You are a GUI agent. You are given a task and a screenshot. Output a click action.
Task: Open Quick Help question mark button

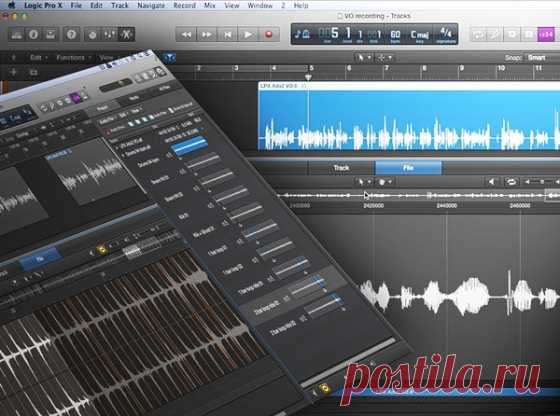click(71, 35)
